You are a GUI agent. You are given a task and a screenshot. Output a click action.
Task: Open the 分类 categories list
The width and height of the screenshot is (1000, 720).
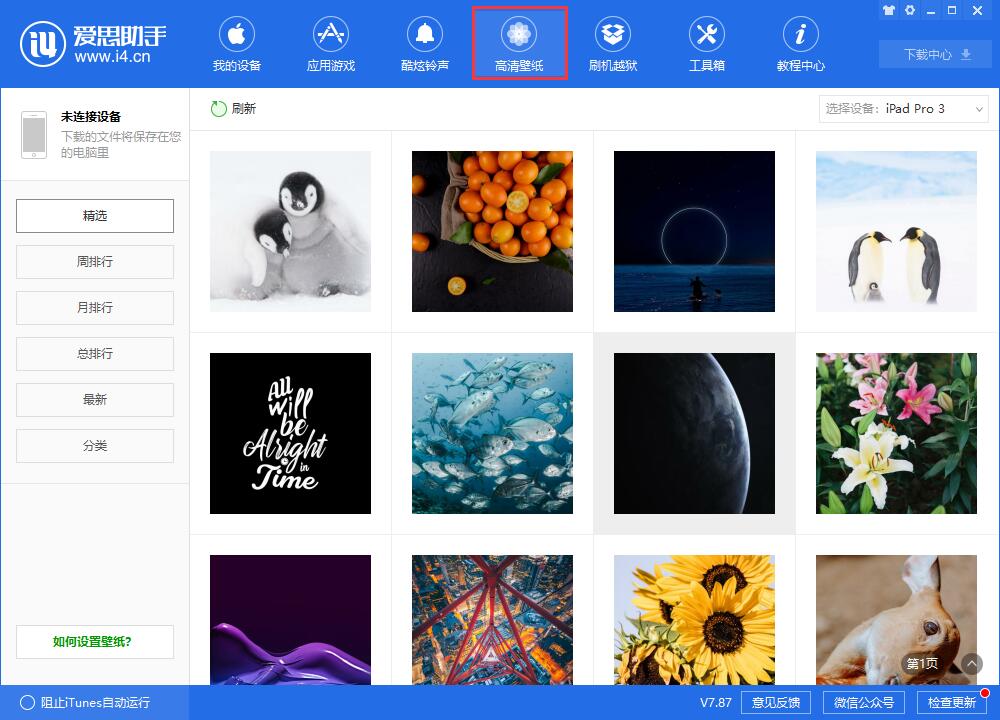click(95, 446)
